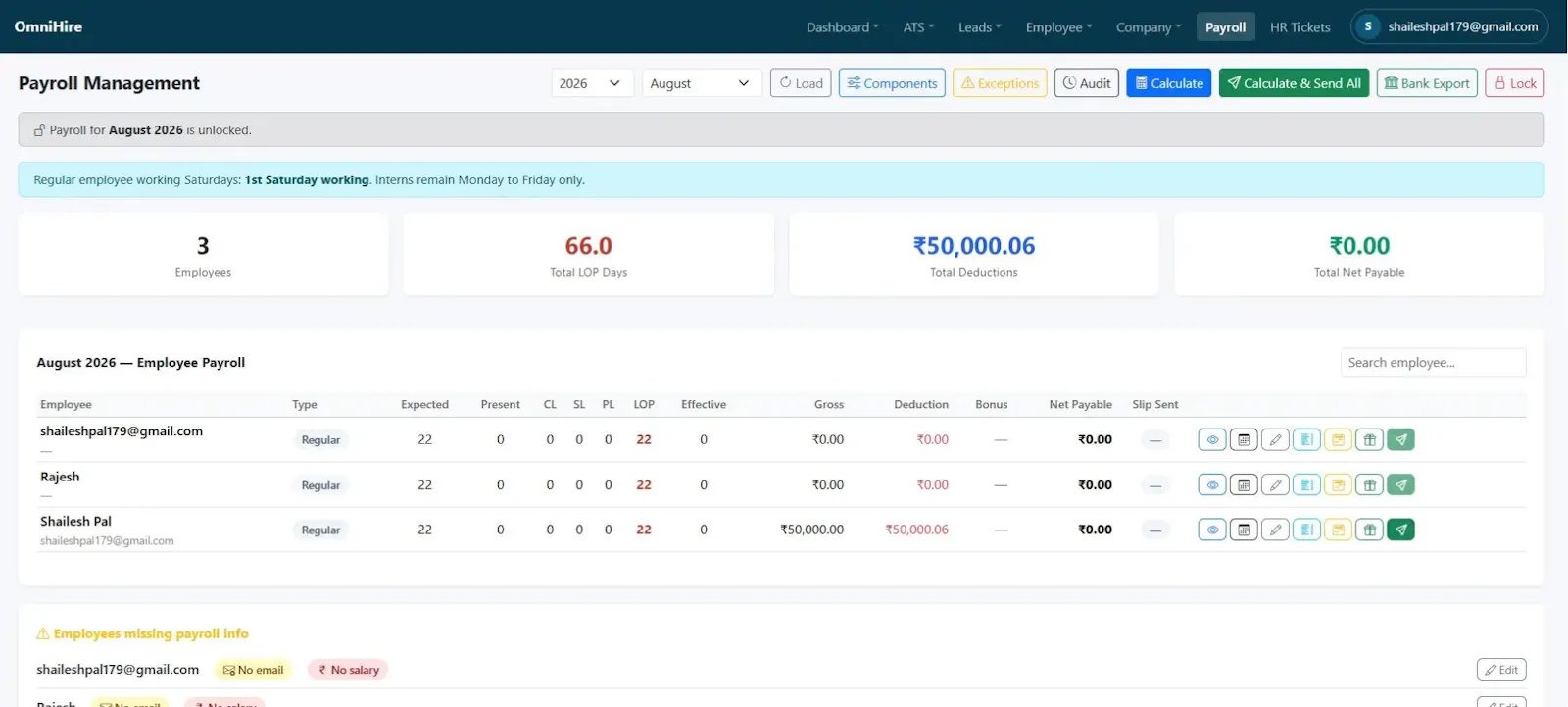The width and height of the screenshot is (1568, 707).
Task: Click Calculate & Send All button
Action: coord(1294,83)
